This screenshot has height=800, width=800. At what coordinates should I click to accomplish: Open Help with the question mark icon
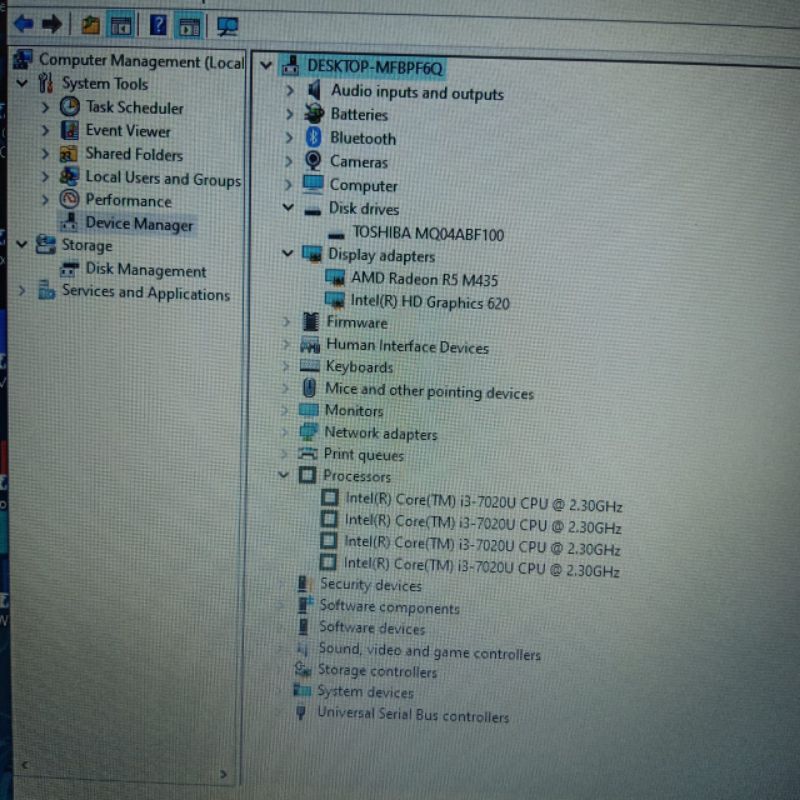158,24
